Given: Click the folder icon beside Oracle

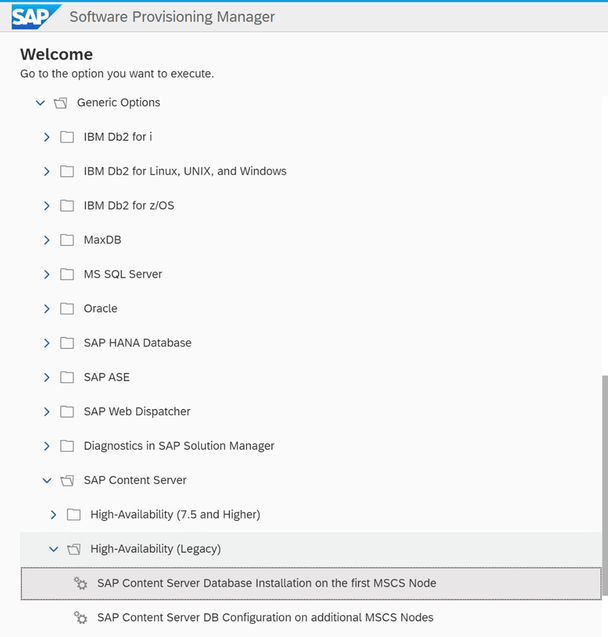Looking at the screenshot, I should 67,309.
